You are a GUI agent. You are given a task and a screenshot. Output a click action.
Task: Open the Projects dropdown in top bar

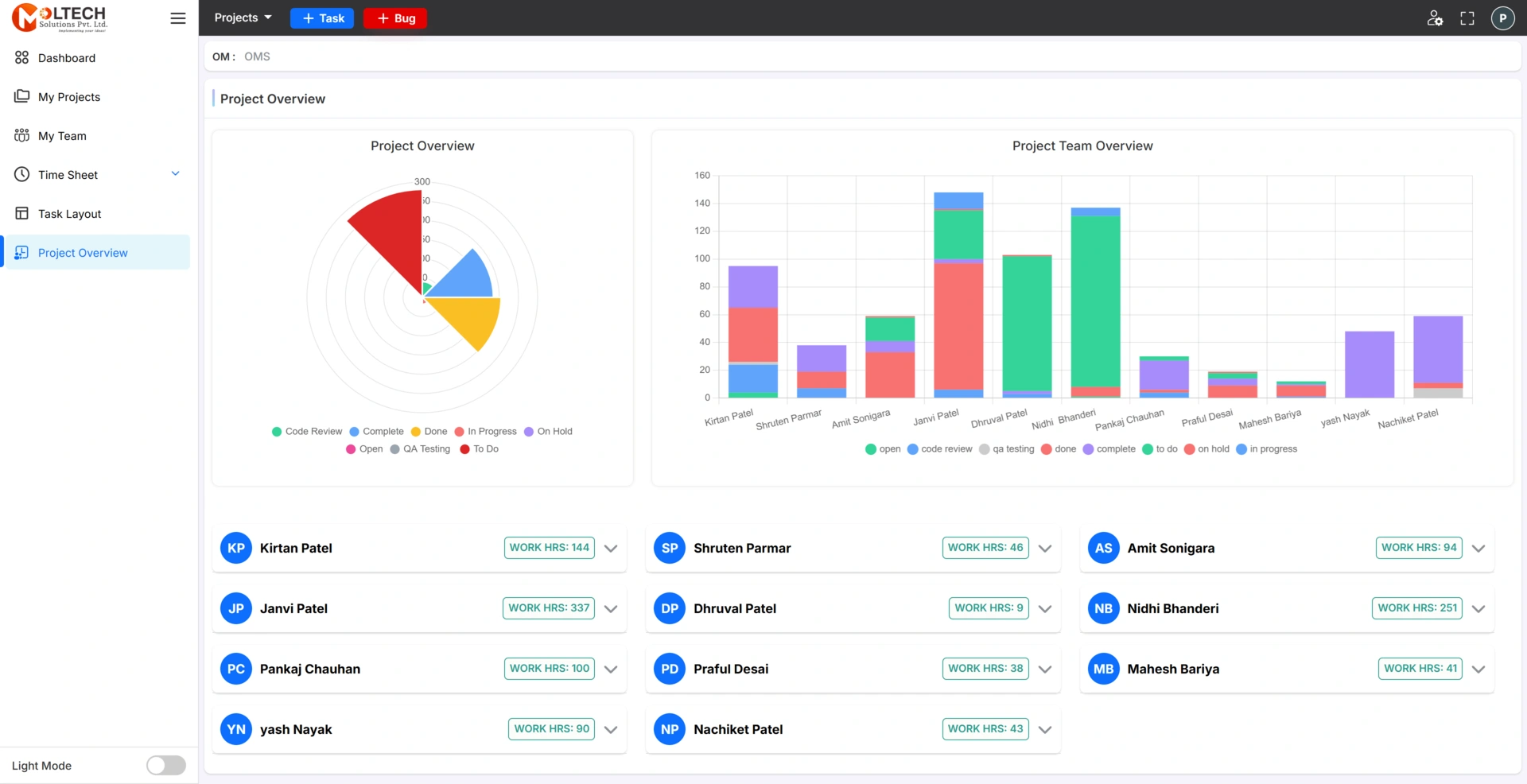pos(243,17)
